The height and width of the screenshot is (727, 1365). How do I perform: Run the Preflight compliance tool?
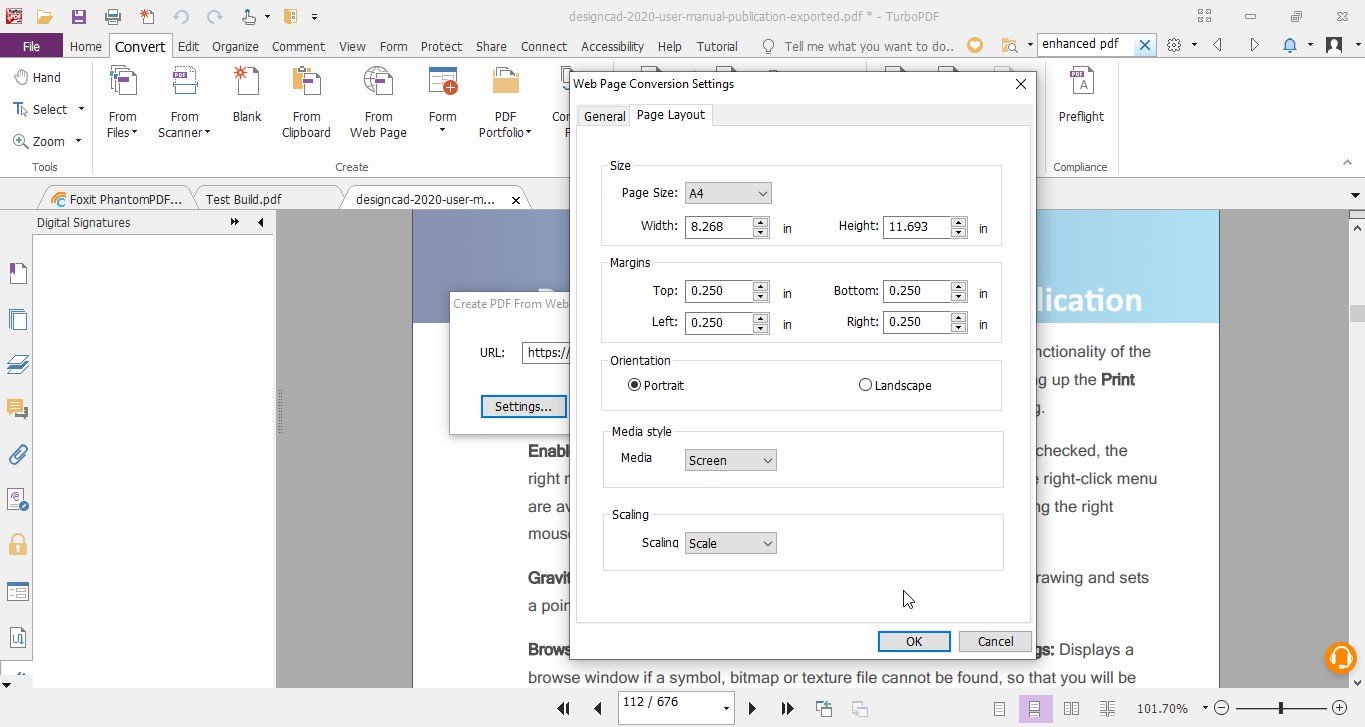point(1081,97)
